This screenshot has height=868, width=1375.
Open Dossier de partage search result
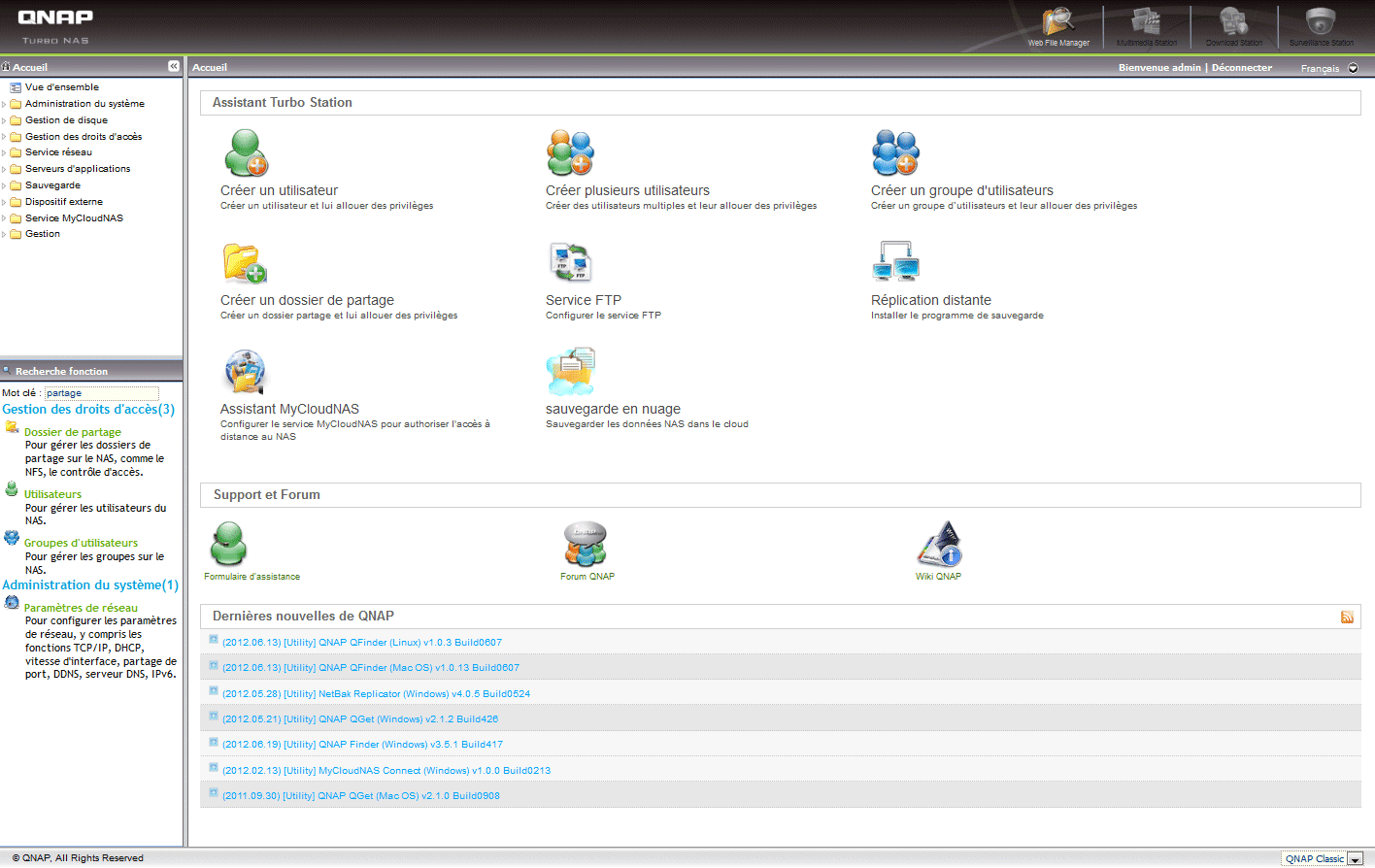point(73,432)
